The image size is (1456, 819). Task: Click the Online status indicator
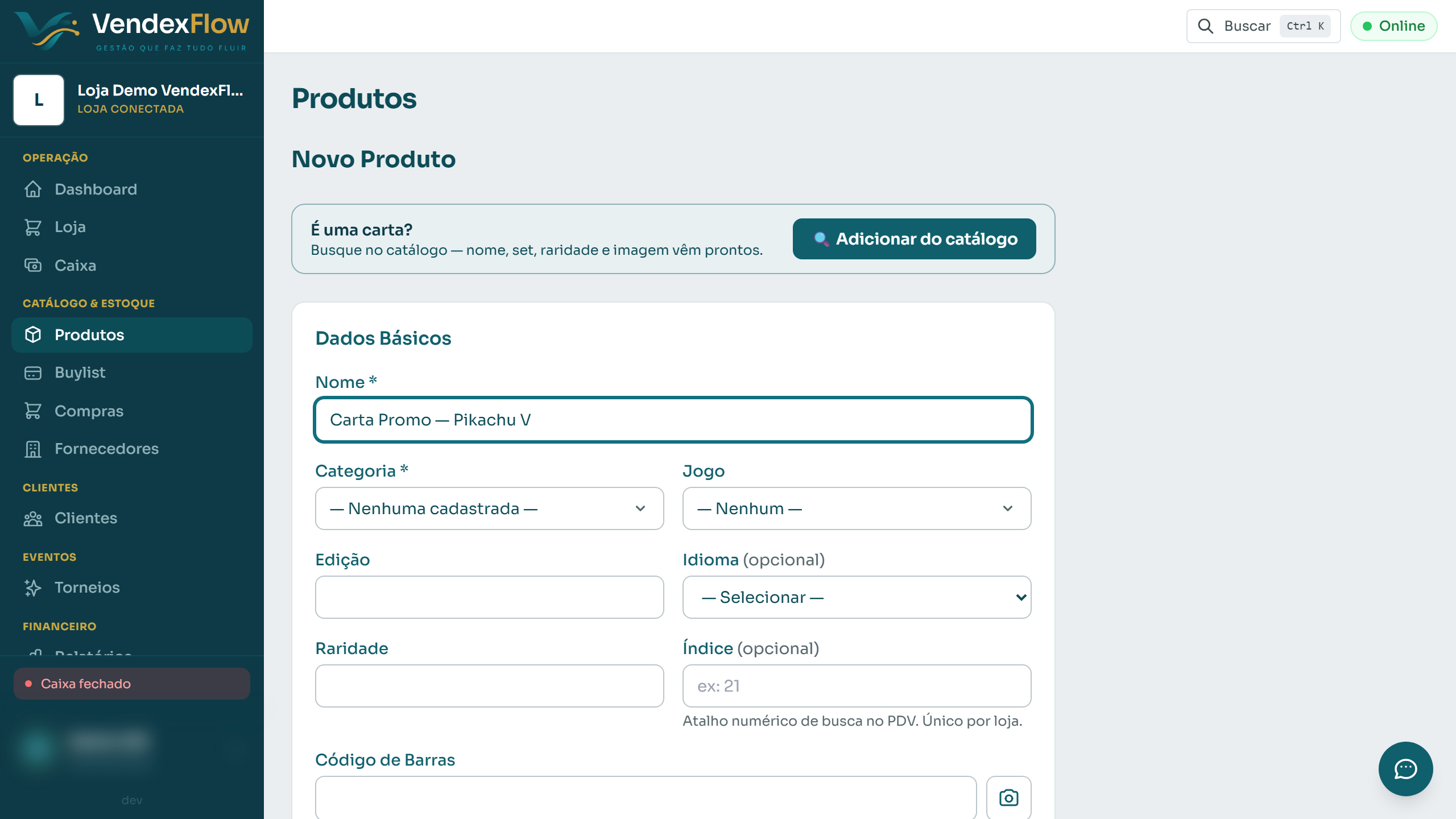click(x=1393, y=26)
